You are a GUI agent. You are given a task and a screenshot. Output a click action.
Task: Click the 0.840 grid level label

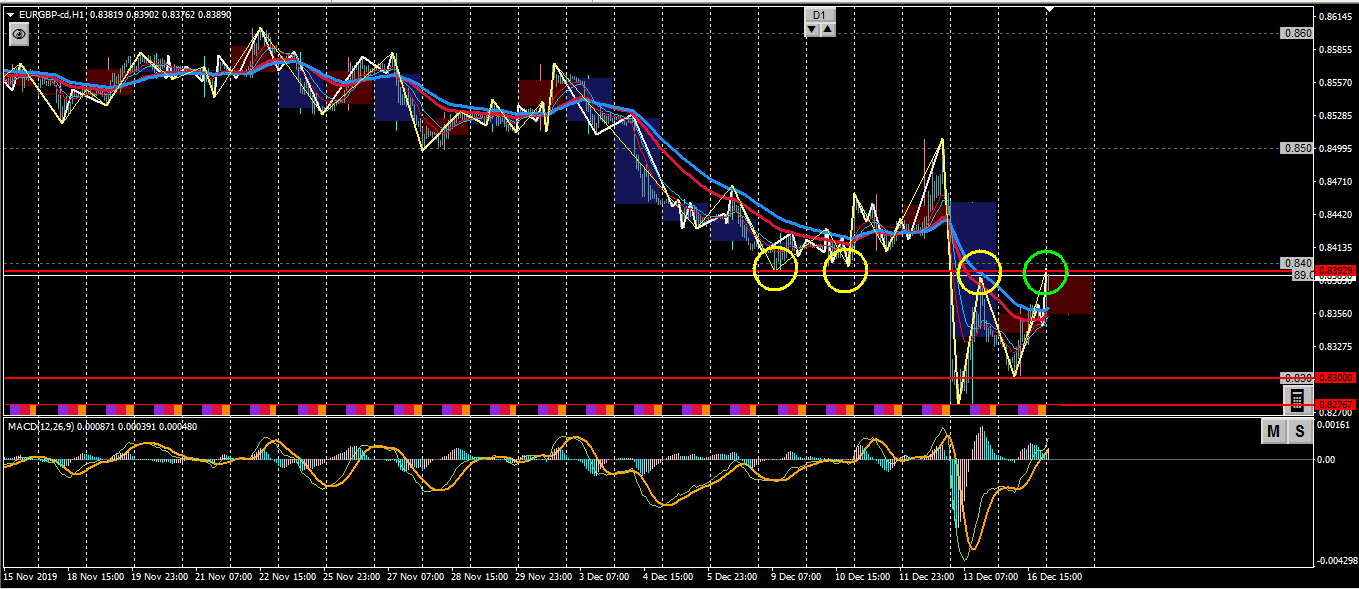coord(1296,263)
